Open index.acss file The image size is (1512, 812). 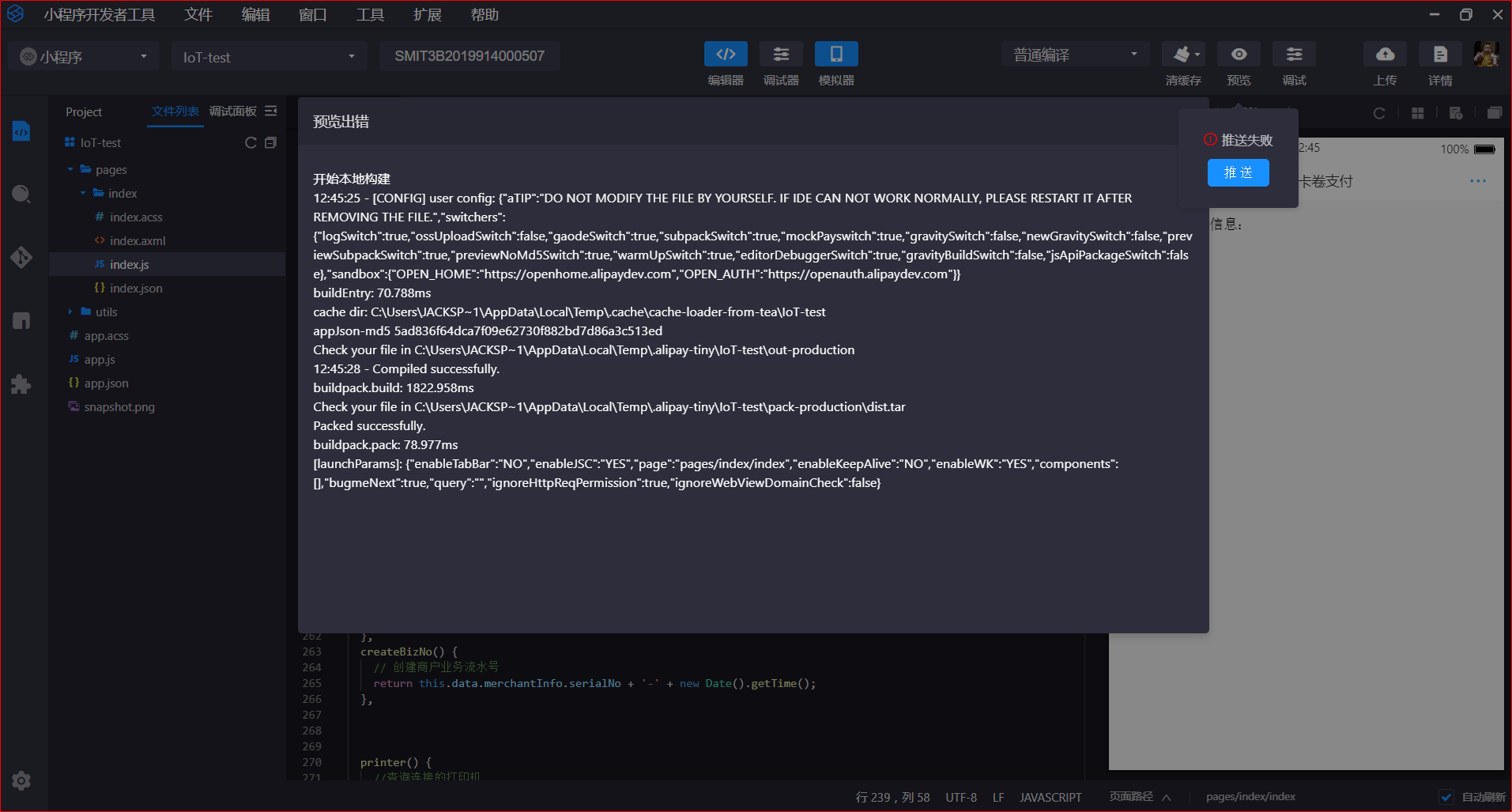pyautogui.click(x=136, y=217)
